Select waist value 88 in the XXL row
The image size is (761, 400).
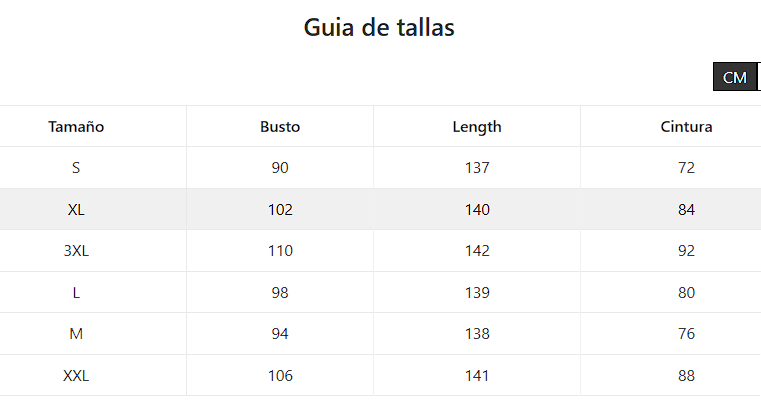tap(686, 376)
